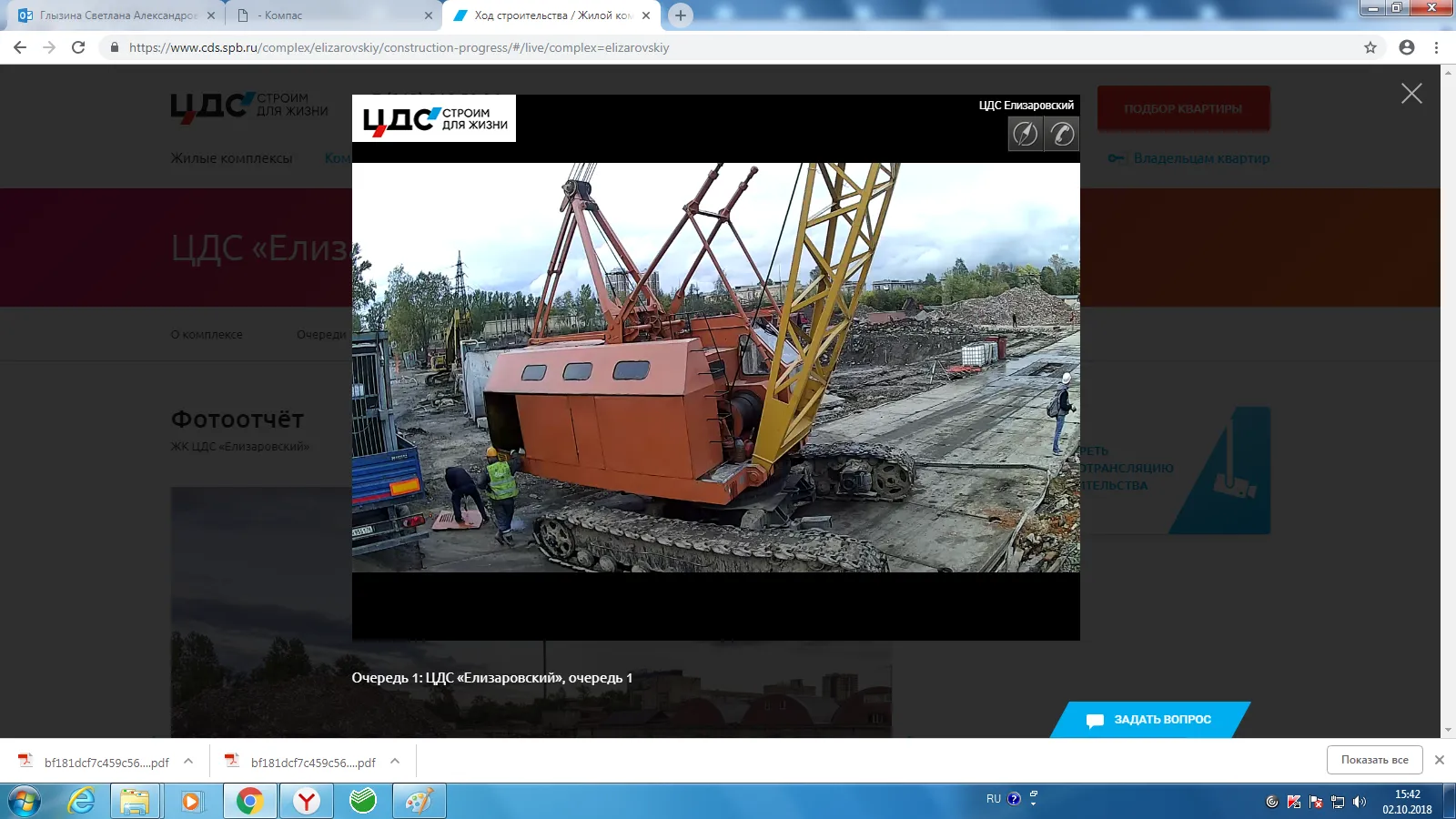Open the Paint taskbar icon

tap(420, 802)
